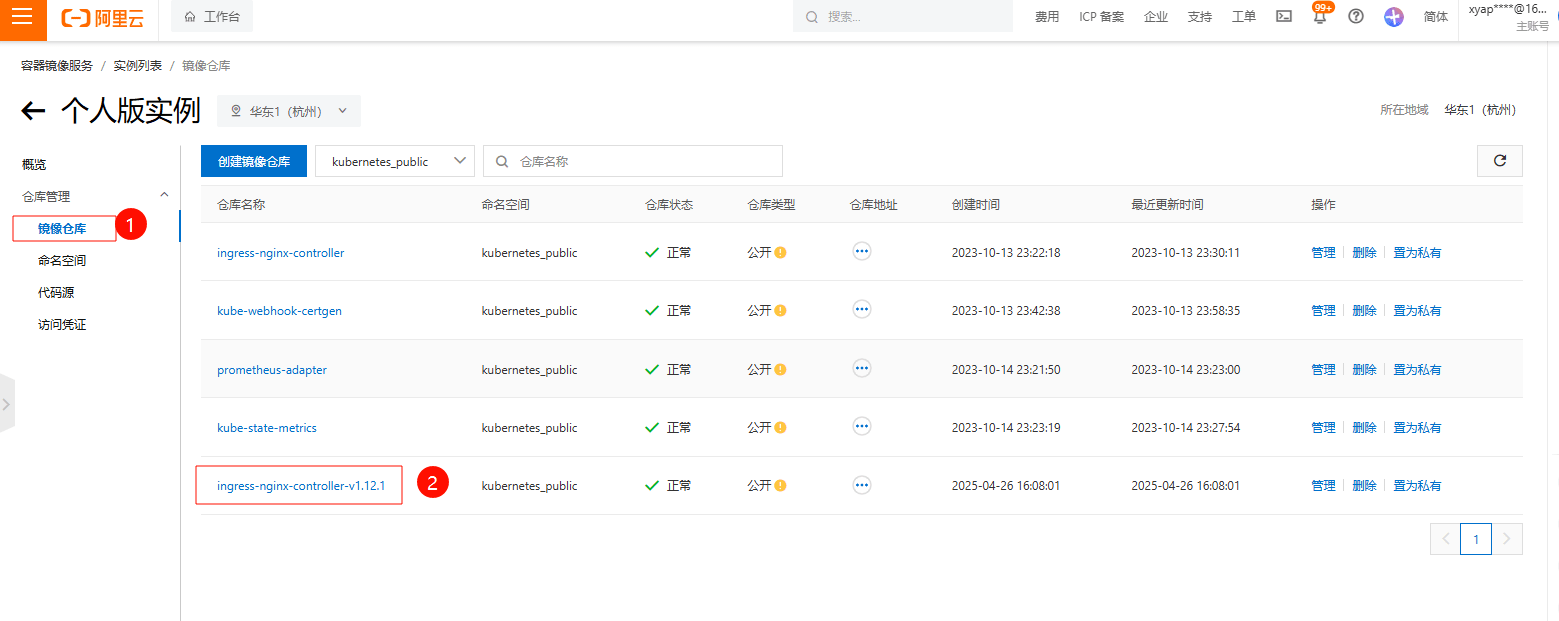Click the back arrow beside 个人版实例

(x=34, y=111)
